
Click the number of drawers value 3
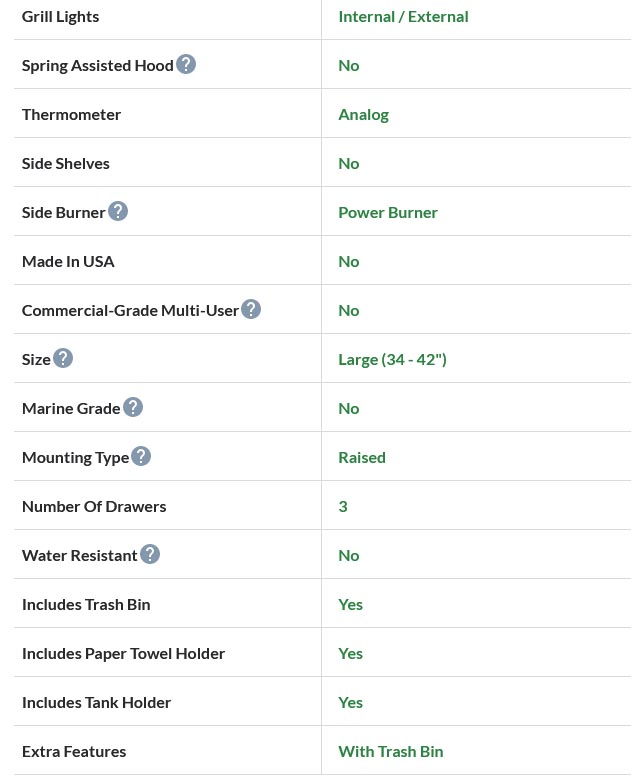click(343, 506)
